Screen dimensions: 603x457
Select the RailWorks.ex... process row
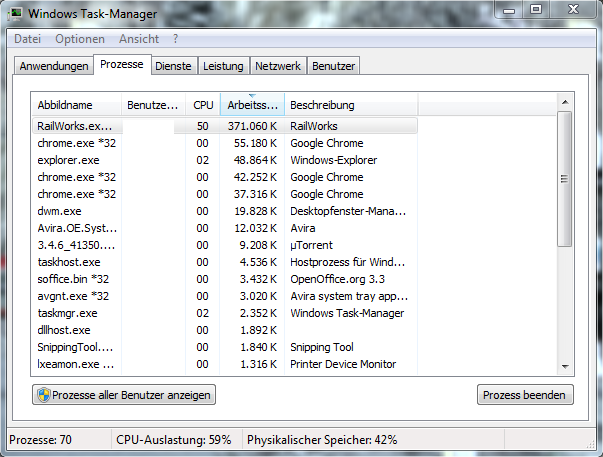click(225, 126)
